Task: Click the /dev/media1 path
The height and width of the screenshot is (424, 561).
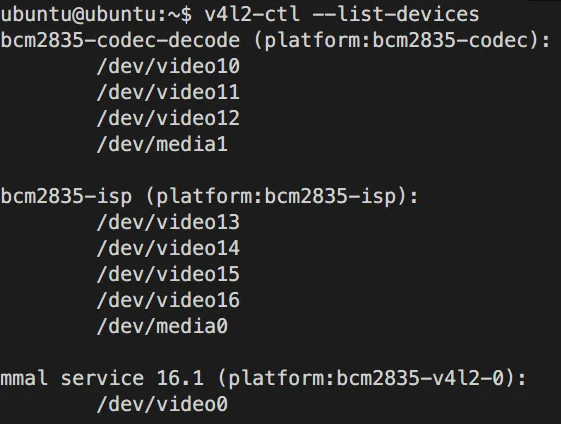Action: pos(162,145)
